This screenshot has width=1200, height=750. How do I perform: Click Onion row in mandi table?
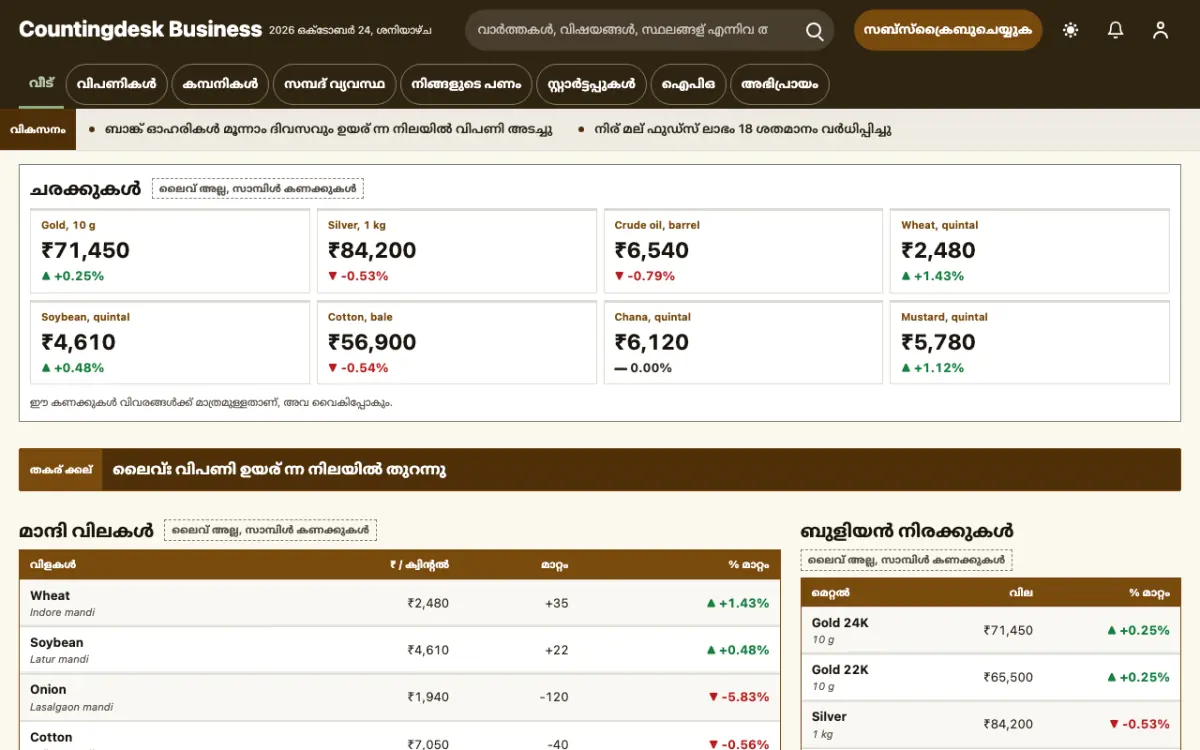pos(400,697)
